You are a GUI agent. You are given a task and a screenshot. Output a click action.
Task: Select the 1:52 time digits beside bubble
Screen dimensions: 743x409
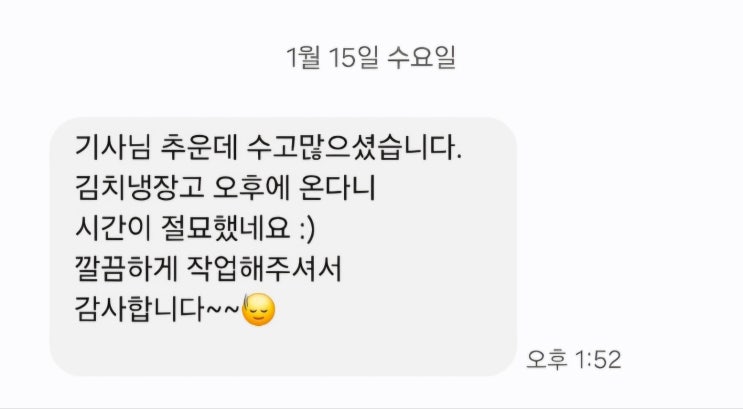pyautogui.click(x=598, y=360)
